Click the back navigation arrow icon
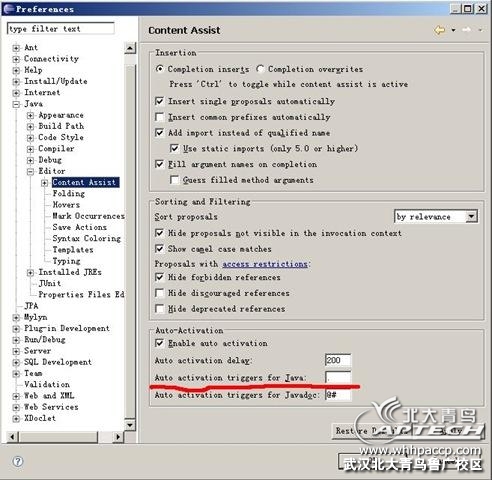492x480 pixels. 440,30
